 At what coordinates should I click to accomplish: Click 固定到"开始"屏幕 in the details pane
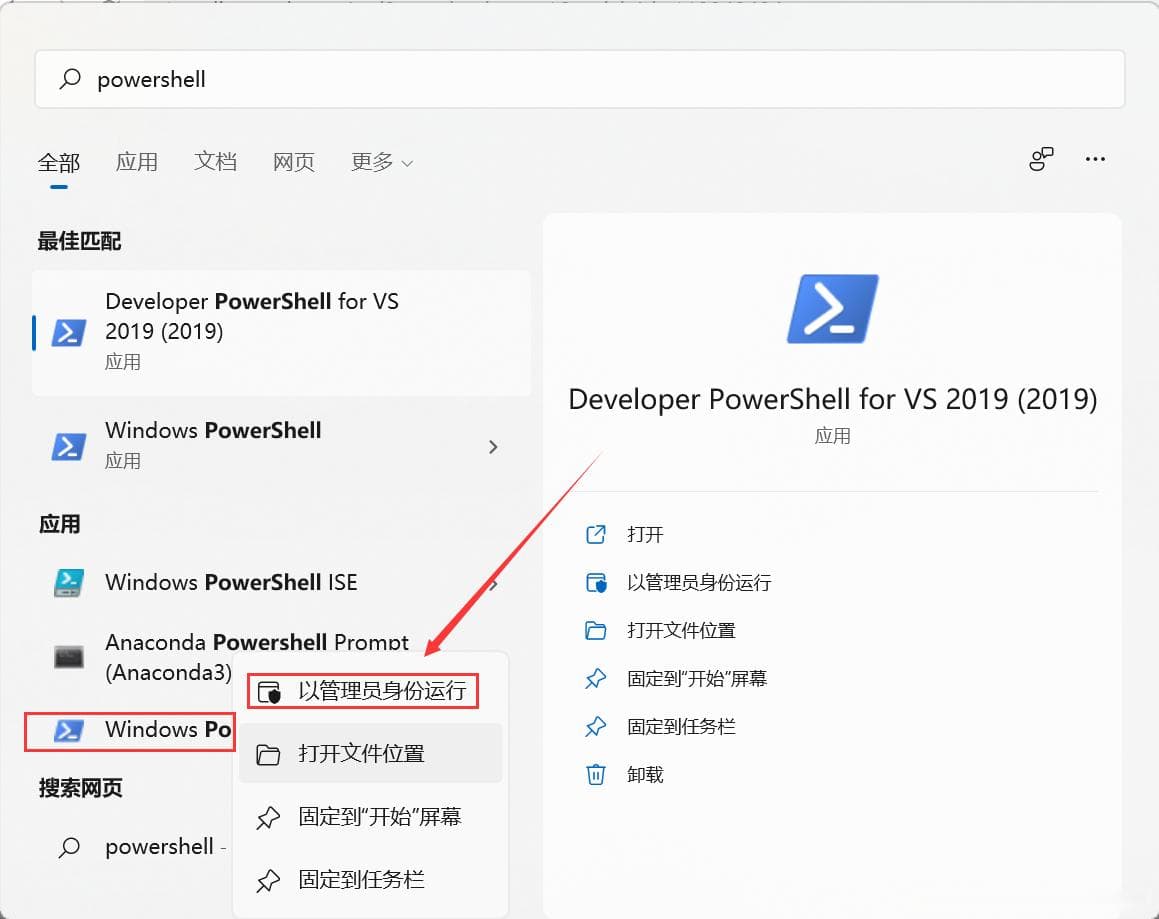[x=697, y=679]
